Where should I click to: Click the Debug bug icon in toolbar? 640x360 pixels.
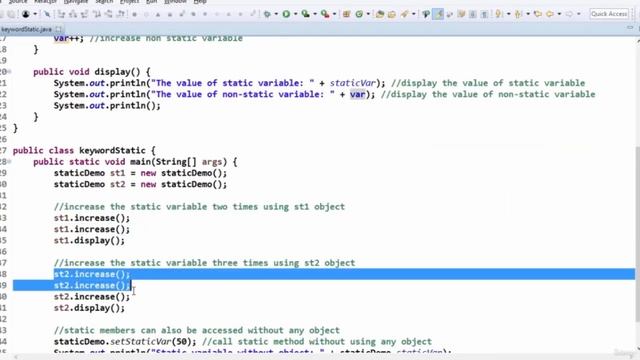(x=267, y=14)
